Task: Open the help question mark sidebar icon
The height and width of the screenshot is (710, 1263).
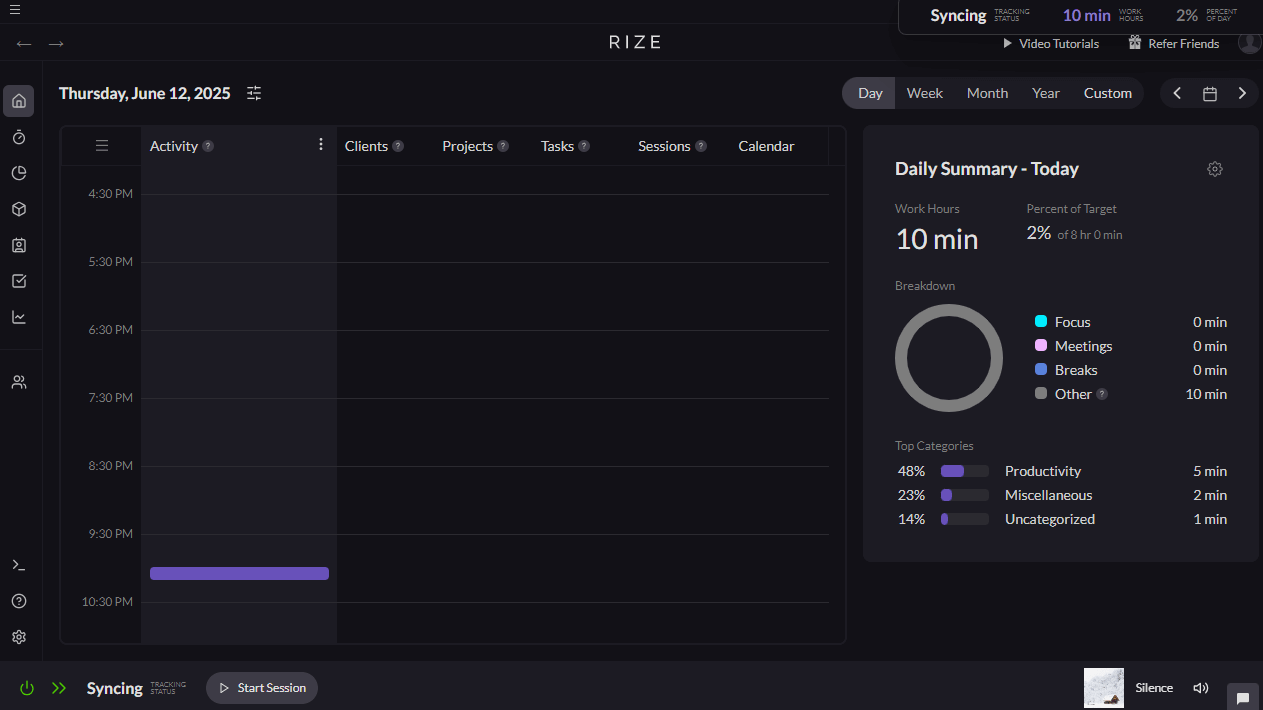Action: point(18,601)
